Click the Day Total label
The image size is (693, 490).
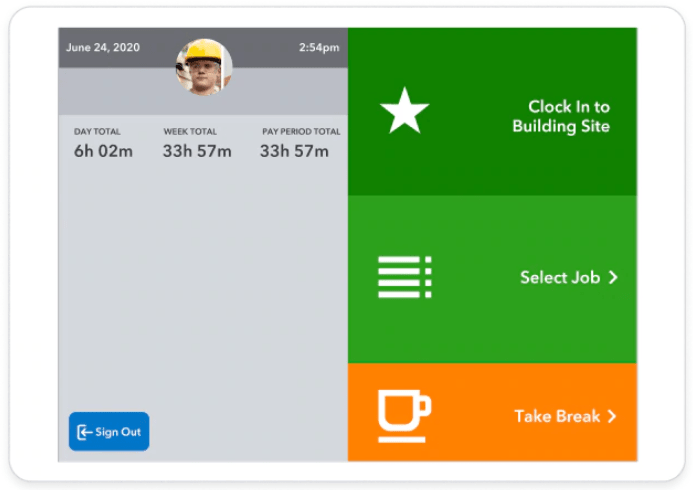click(x=97, y=132)
